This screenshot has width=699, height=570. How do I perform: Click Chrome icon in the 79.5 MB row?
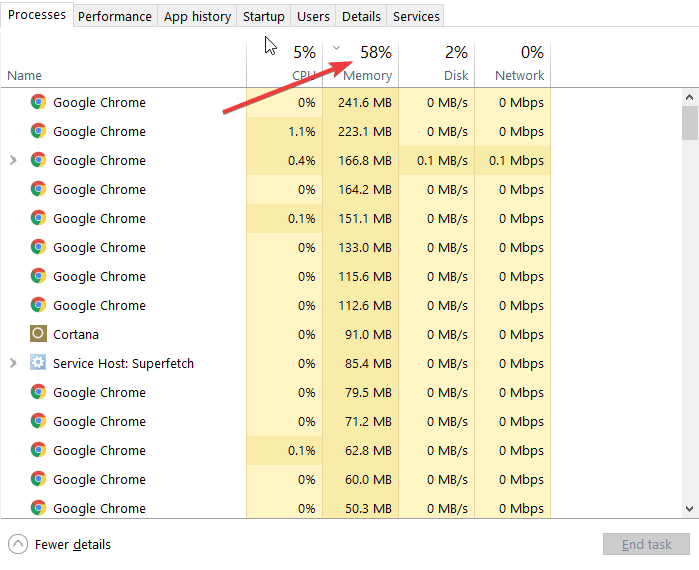(x=38, y=391)
